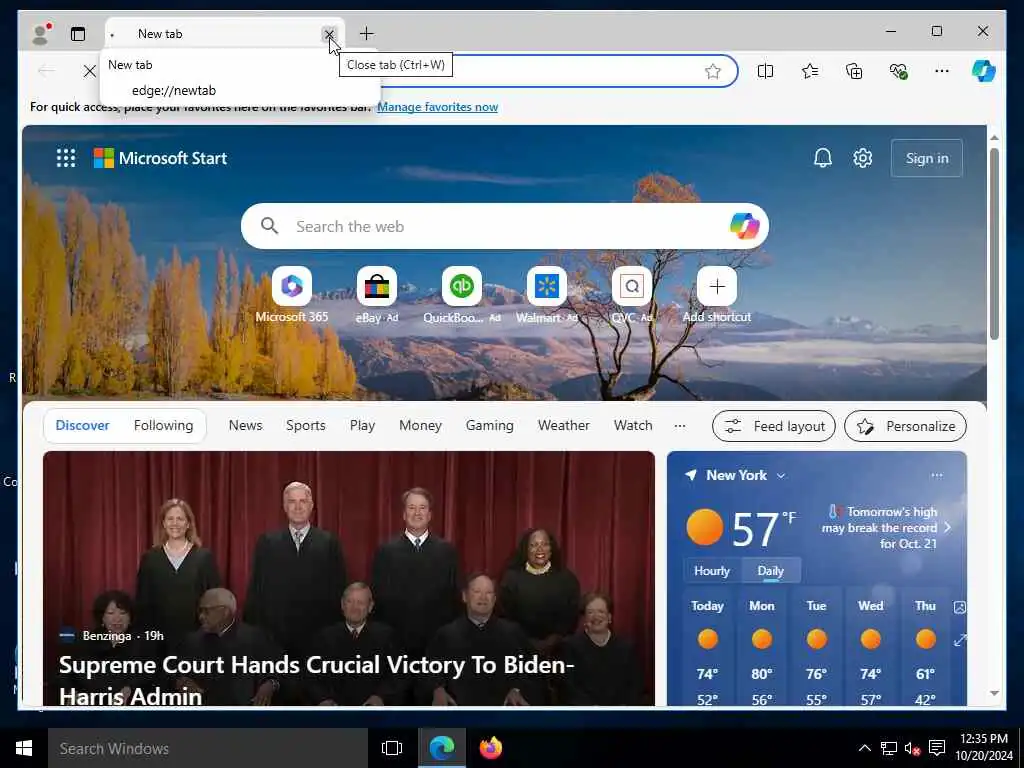Open a new tab with plus button
Viewport: 1024px width, 768px height.
coord(367,33)
